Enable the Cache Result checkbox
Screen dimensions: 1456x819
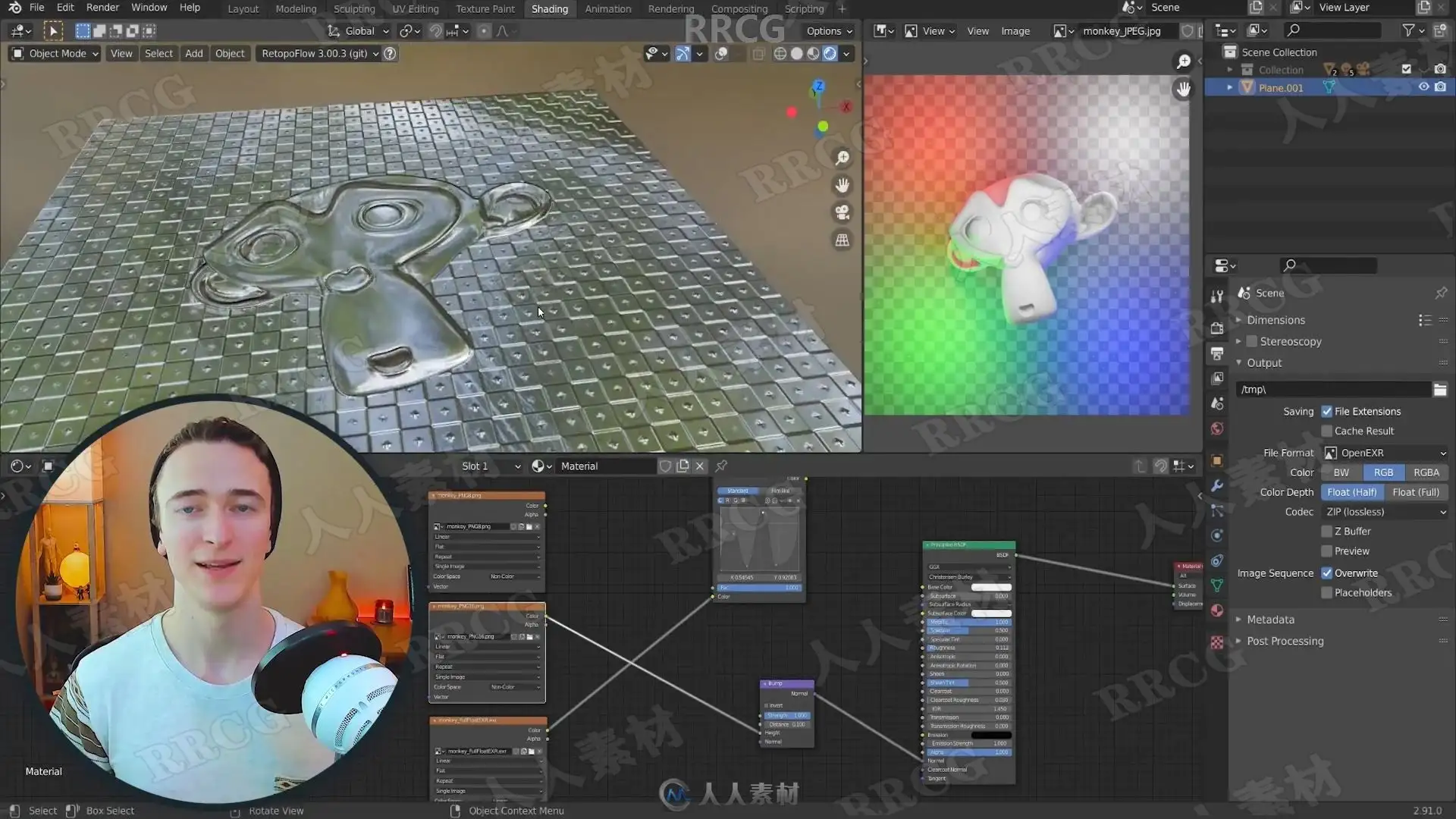coord(1327,431)
